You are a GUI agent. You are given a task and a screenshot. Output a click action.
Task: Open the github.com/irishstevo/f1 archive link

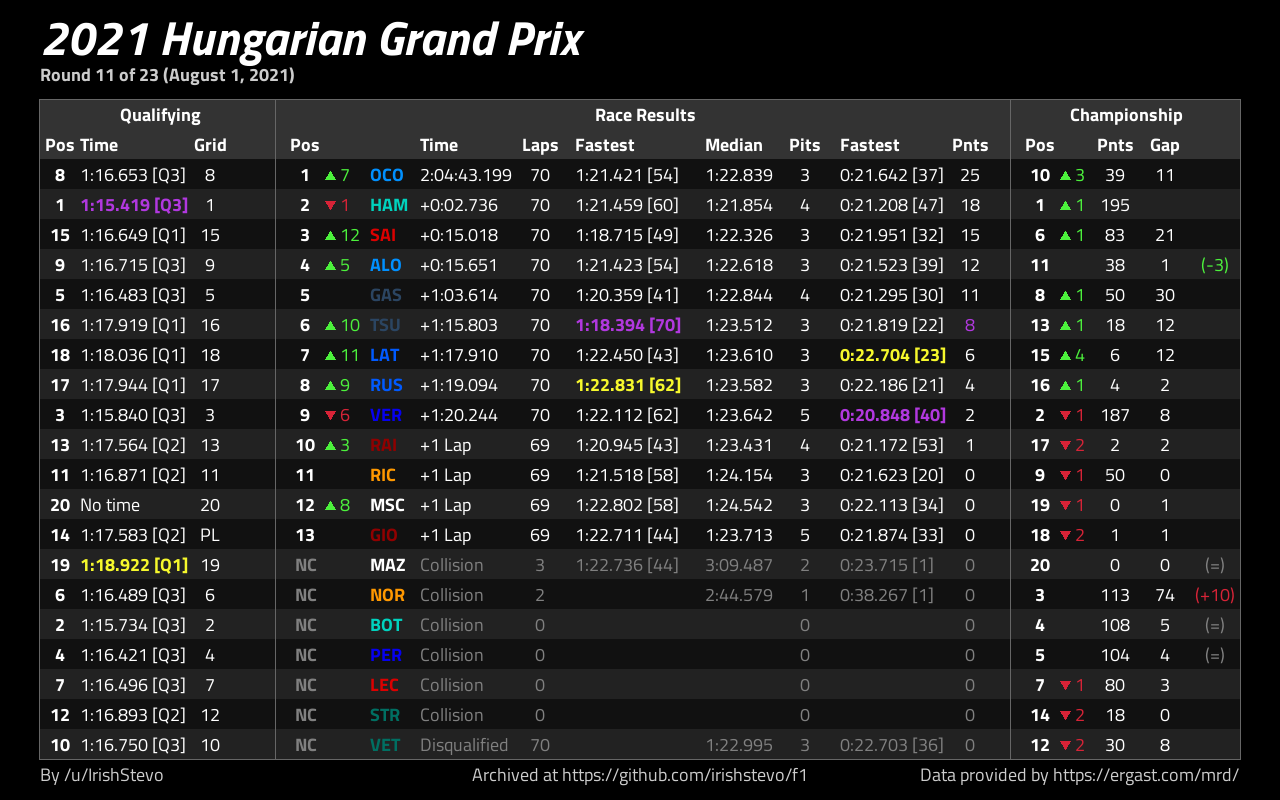coord(684,775)
